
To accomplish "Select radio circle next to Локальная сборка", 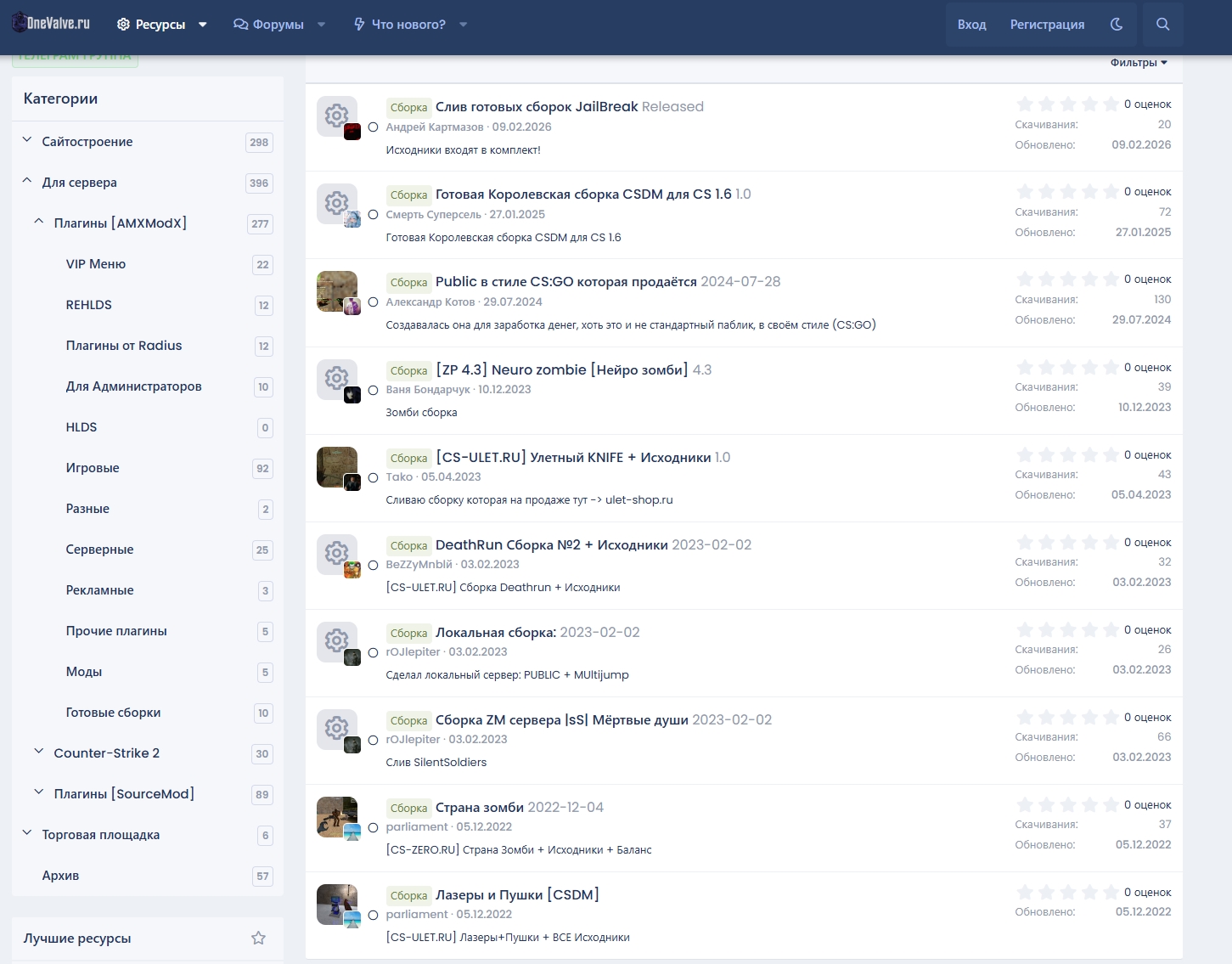I will coord(373,653).
